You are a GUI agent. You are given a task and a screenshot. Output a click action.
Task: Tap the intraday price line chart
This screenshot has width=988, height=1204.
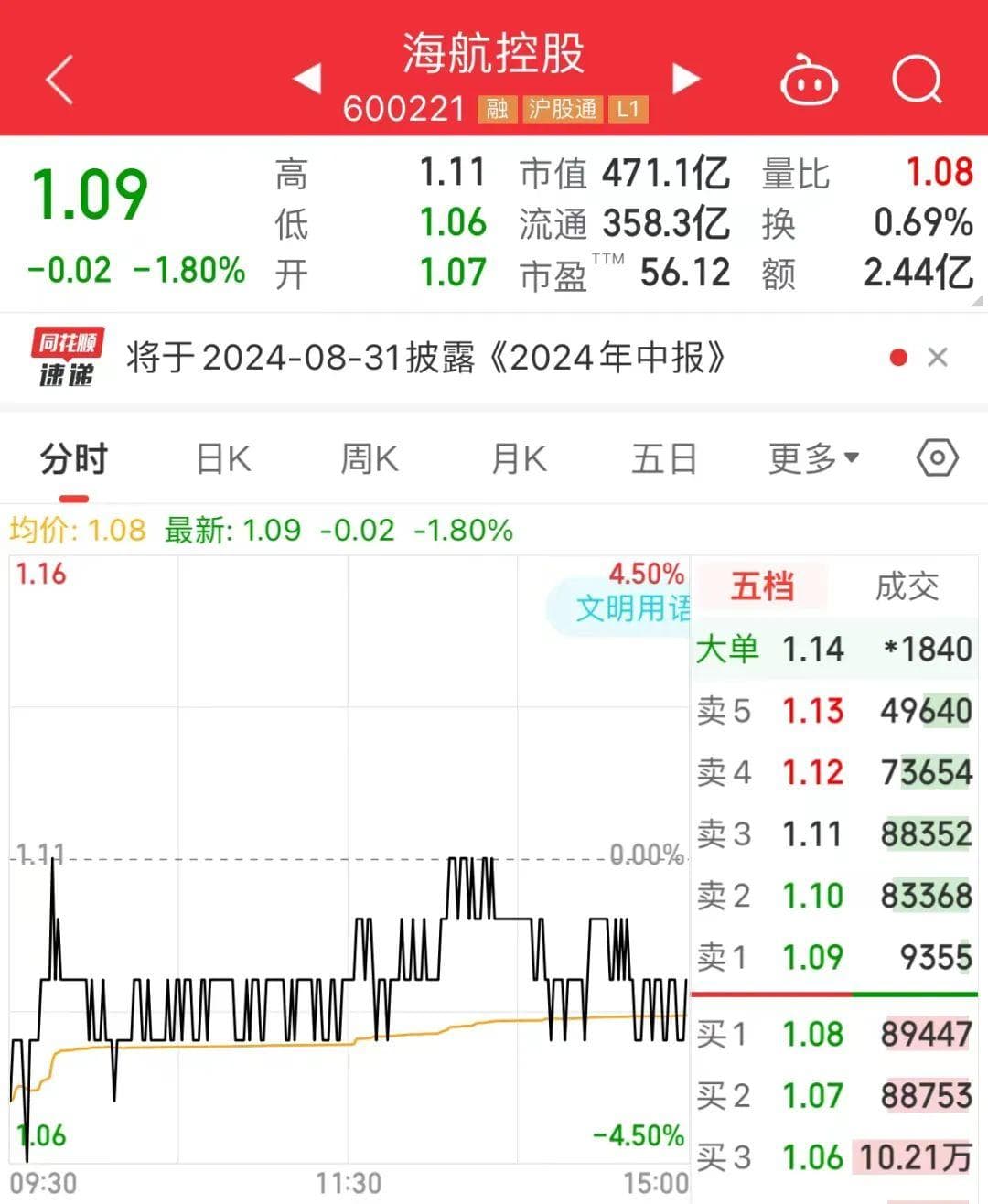tap(349, 860)
